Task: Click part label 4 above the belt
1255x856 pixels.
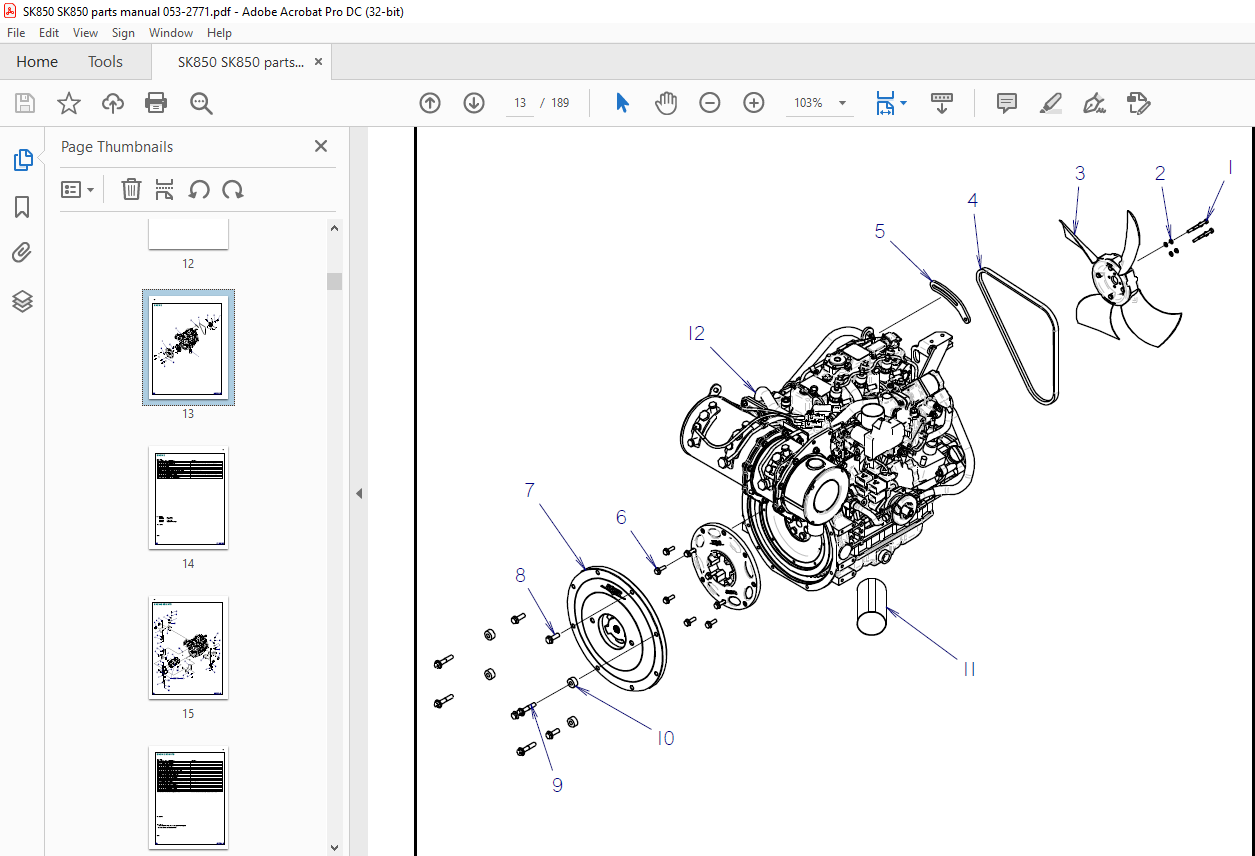Action: (972, 200)
